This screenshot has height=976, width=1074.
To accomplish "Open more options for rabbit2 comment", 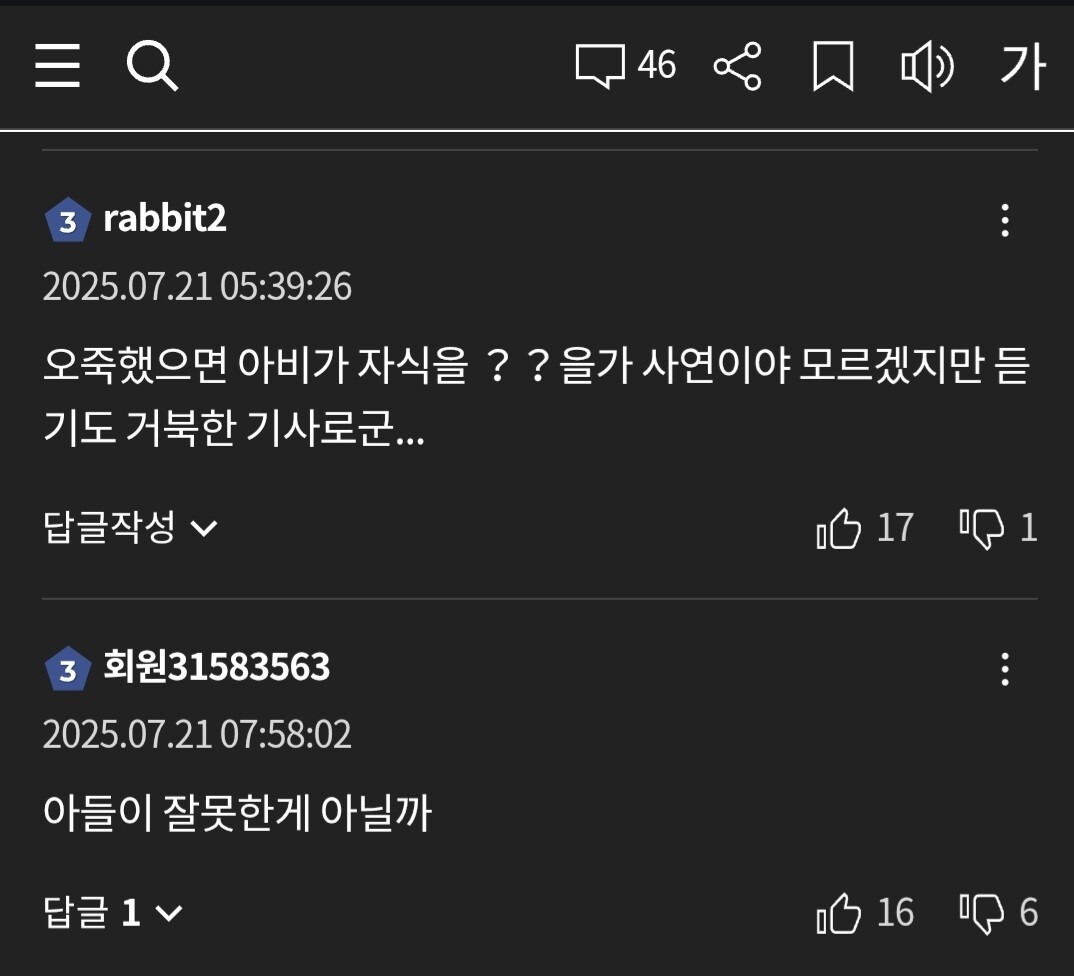I will (x=1005, y=220).
